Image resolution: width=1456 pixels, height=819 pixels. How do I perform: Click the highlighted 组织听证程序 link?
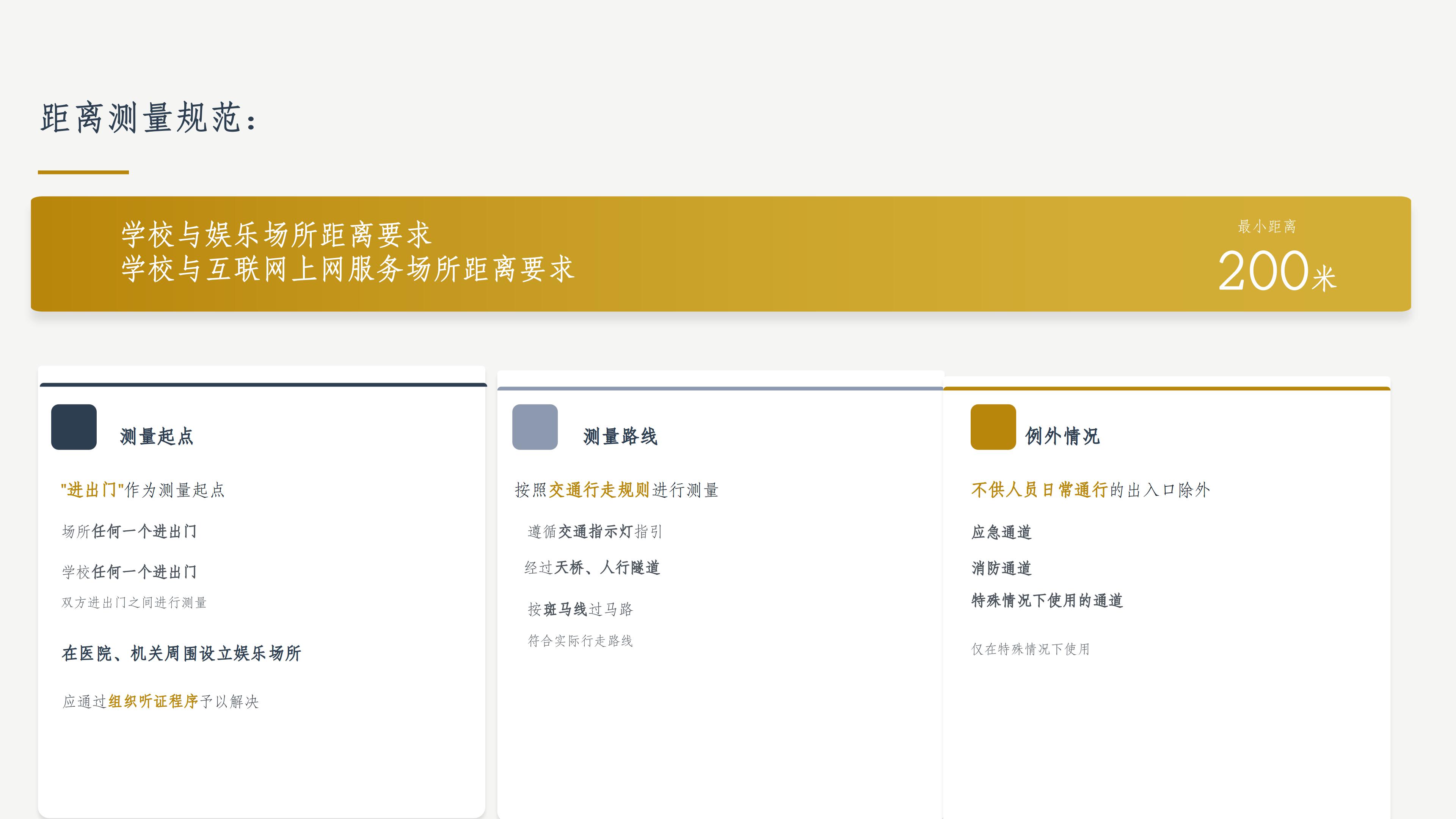[x=153, y=703]
